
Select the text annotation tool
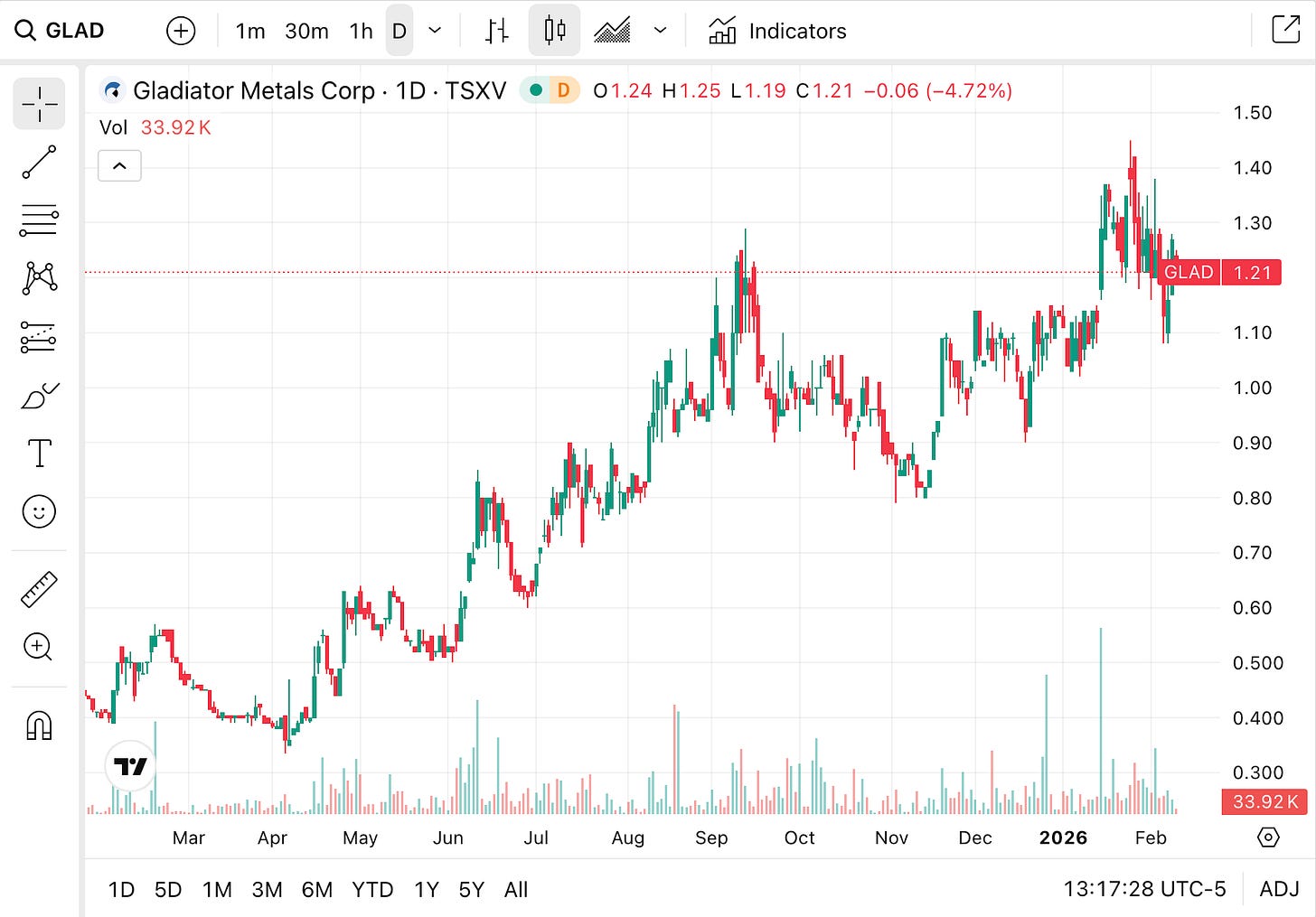(x=39, y=454)
